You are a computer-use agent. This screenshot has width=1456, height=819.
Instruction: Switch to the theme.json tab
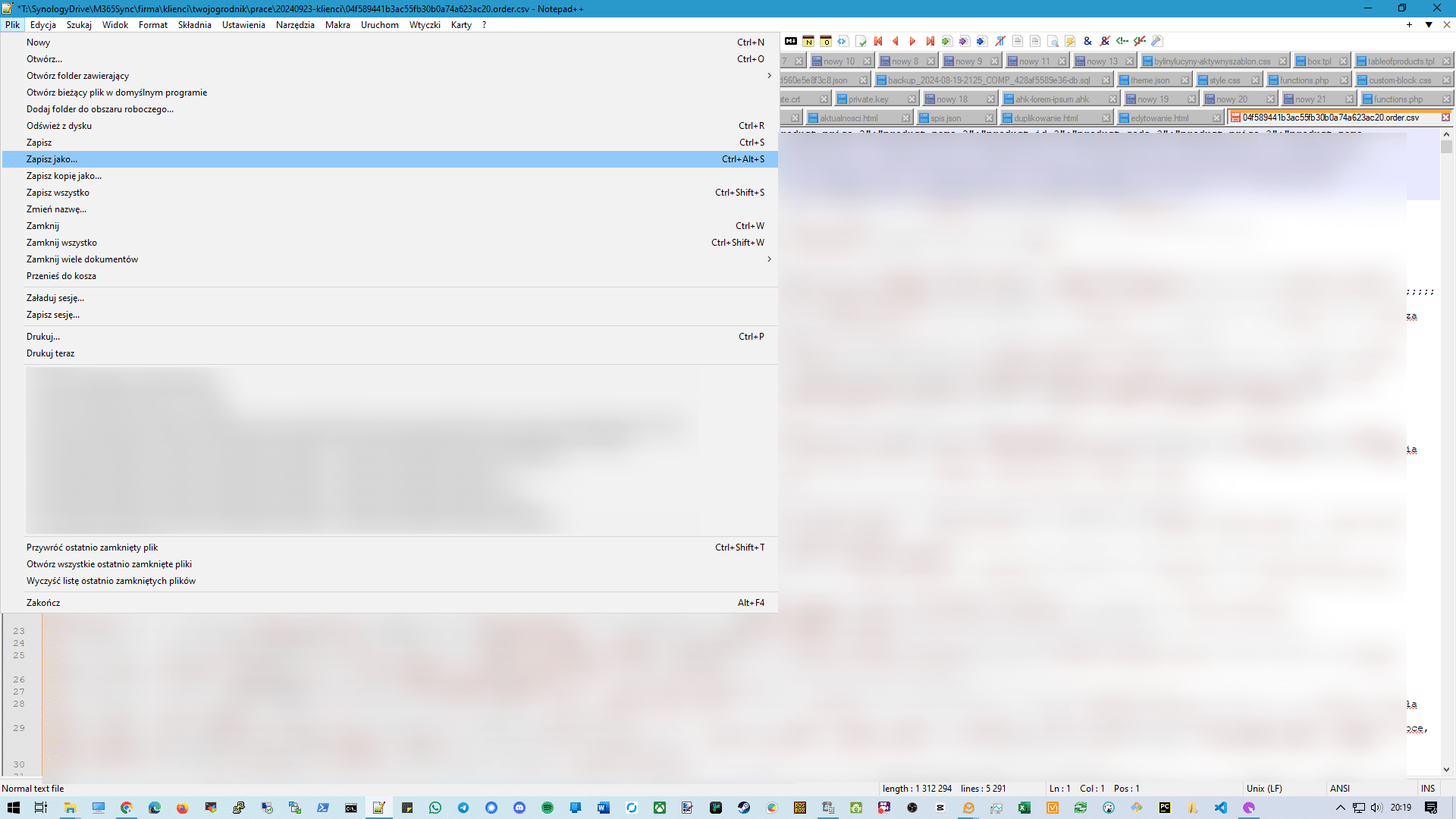pyautogui.click(x=1150, y=80)
